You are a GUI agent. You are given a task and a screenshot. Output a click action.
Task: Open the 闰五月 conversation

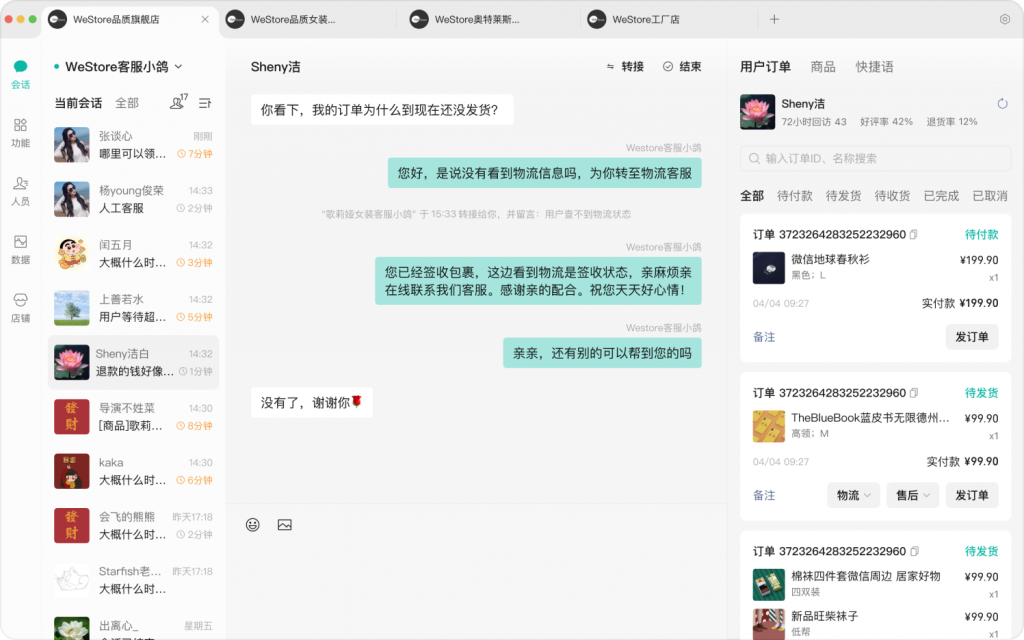(130, 250)
